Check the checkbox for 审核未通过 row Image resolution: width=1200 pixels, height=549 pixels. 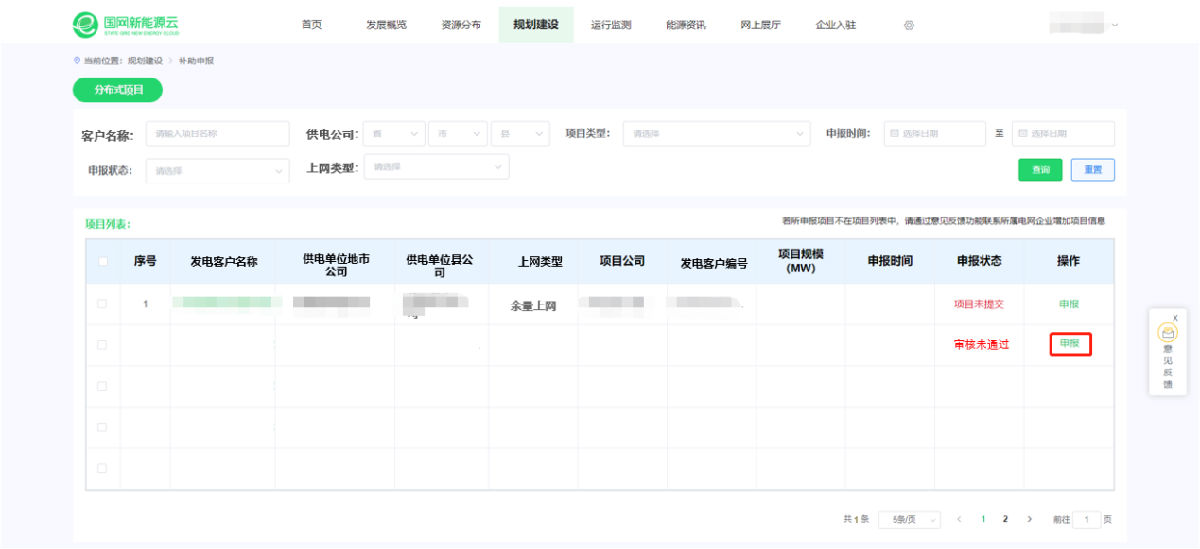[102, 345]
